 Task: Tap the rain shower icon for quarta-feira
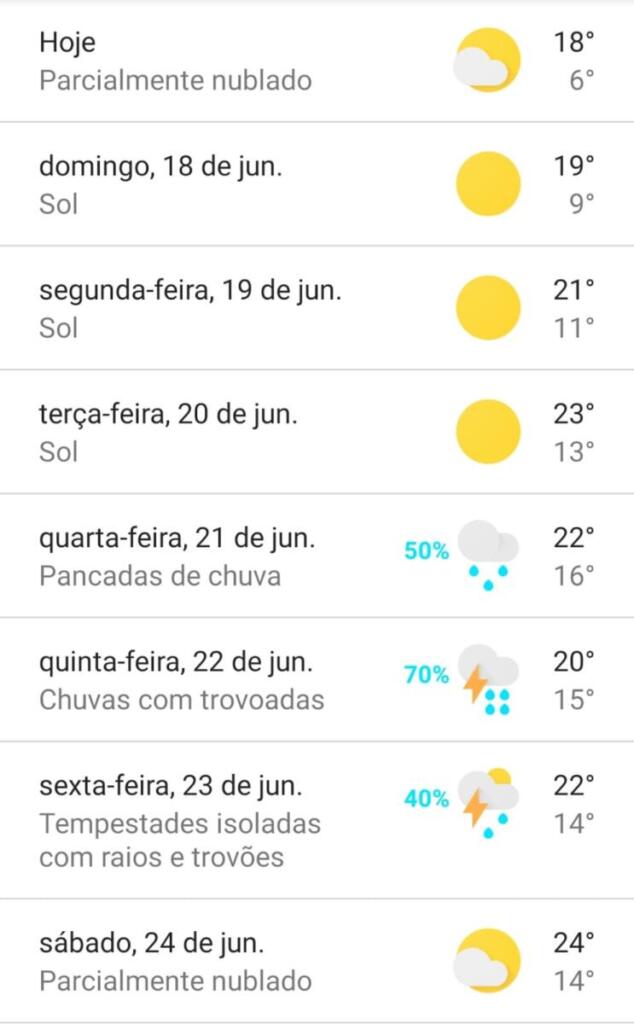coord(488,555)
